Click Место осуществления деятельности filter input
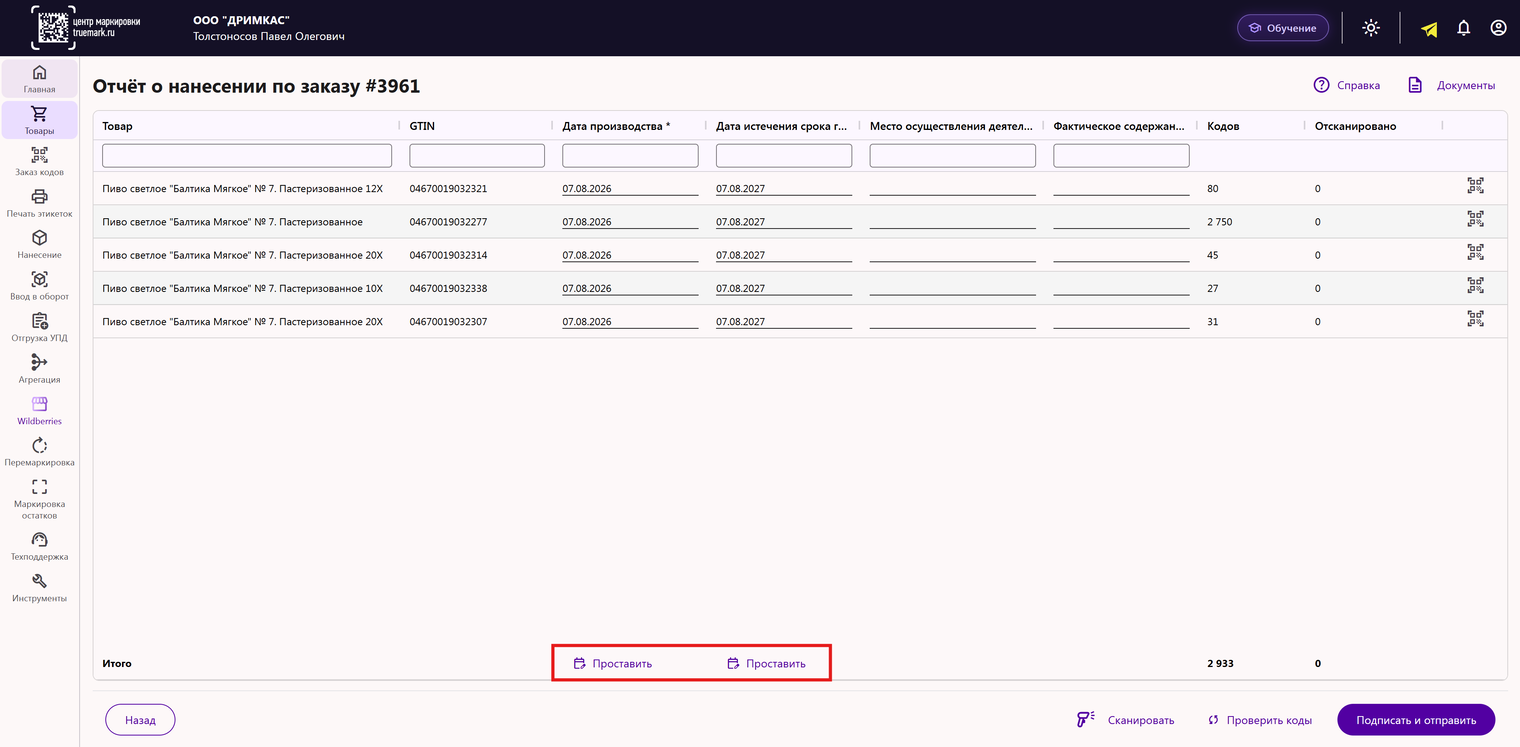Viewport: 1520px width, 747px height. tap(953, 155)
